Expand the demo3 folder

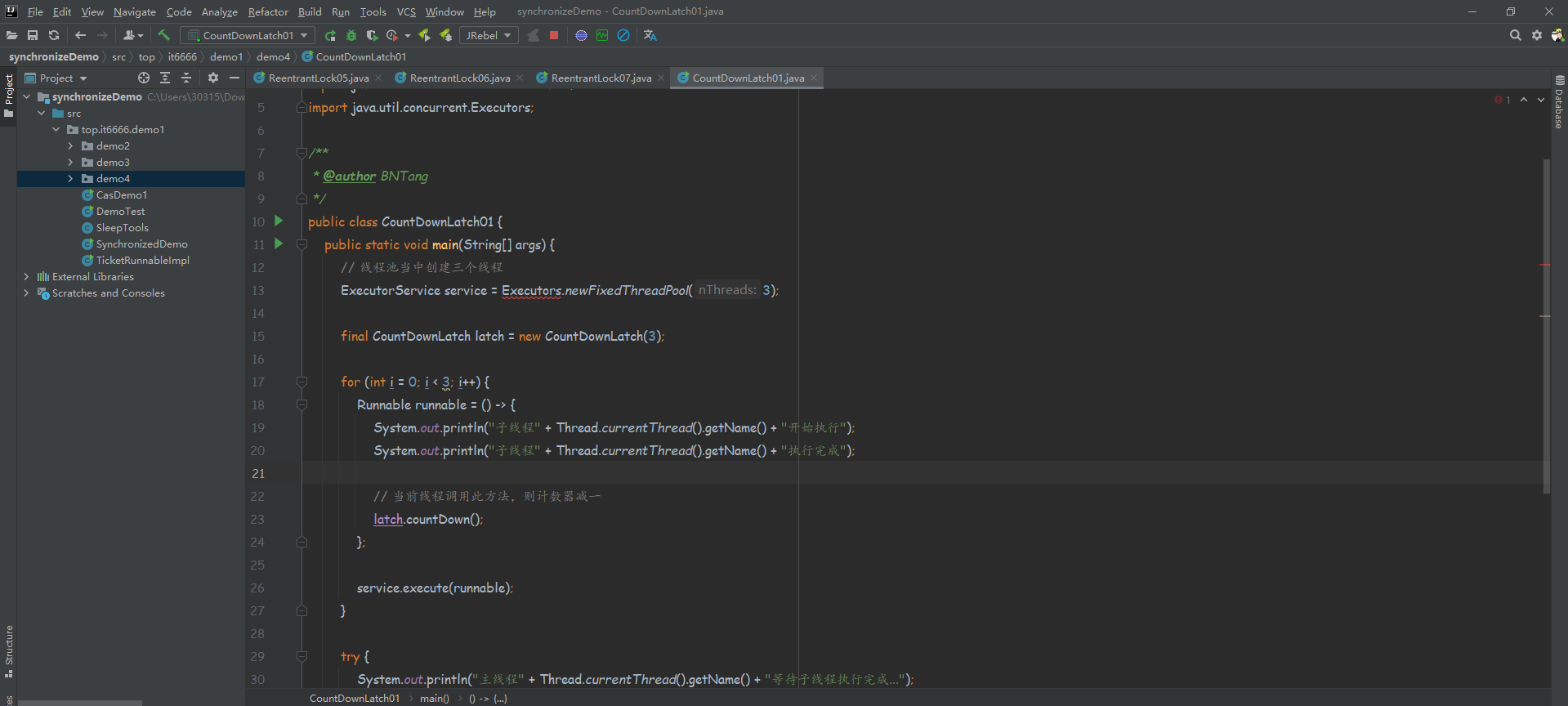point(70,162)
